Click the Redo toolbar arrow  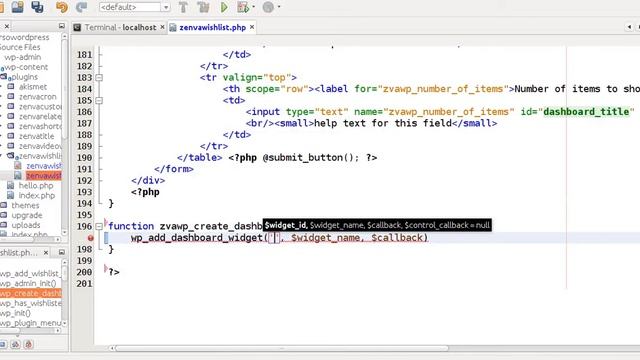click(x=82, y=7)
